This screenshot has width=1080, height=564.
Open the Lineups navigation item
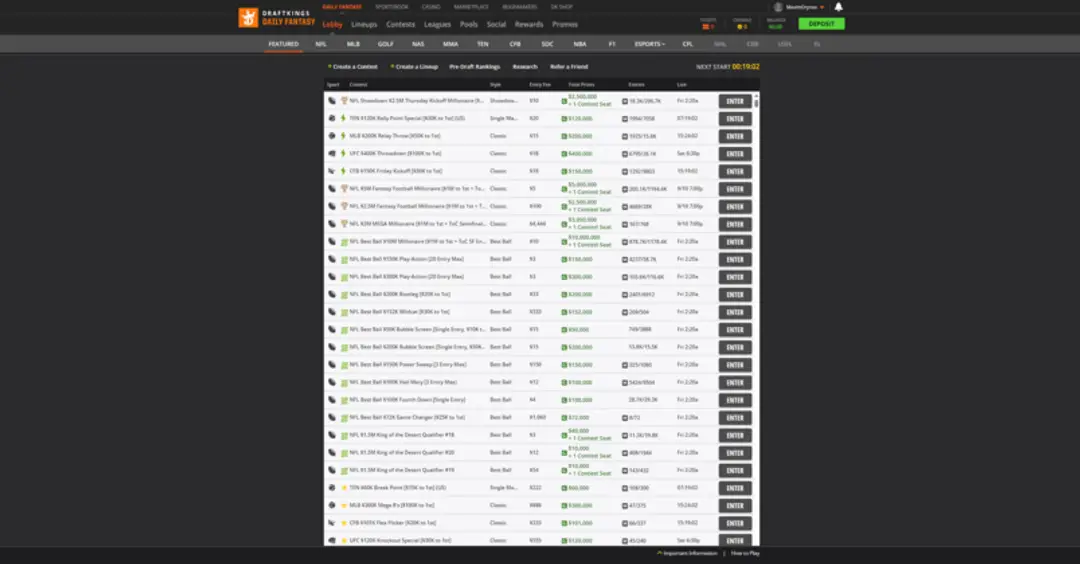364,24
